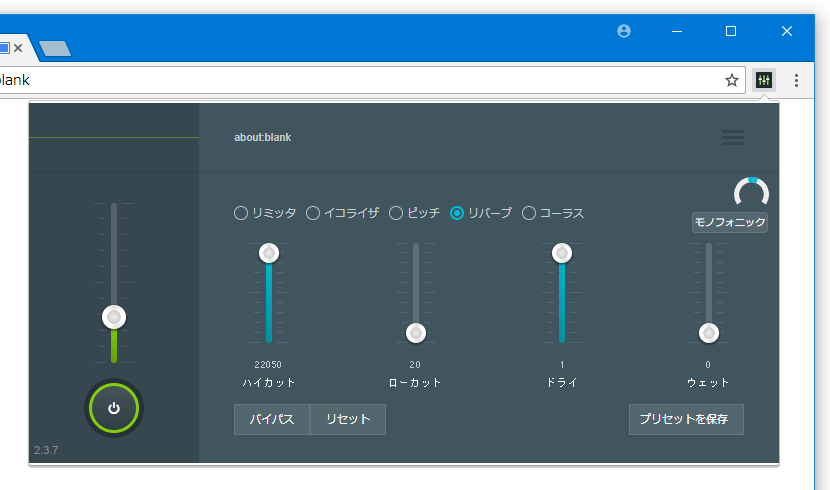The image size is (830, 490).
Task: Click the version number 2.3.7
Action: (46, 450)
